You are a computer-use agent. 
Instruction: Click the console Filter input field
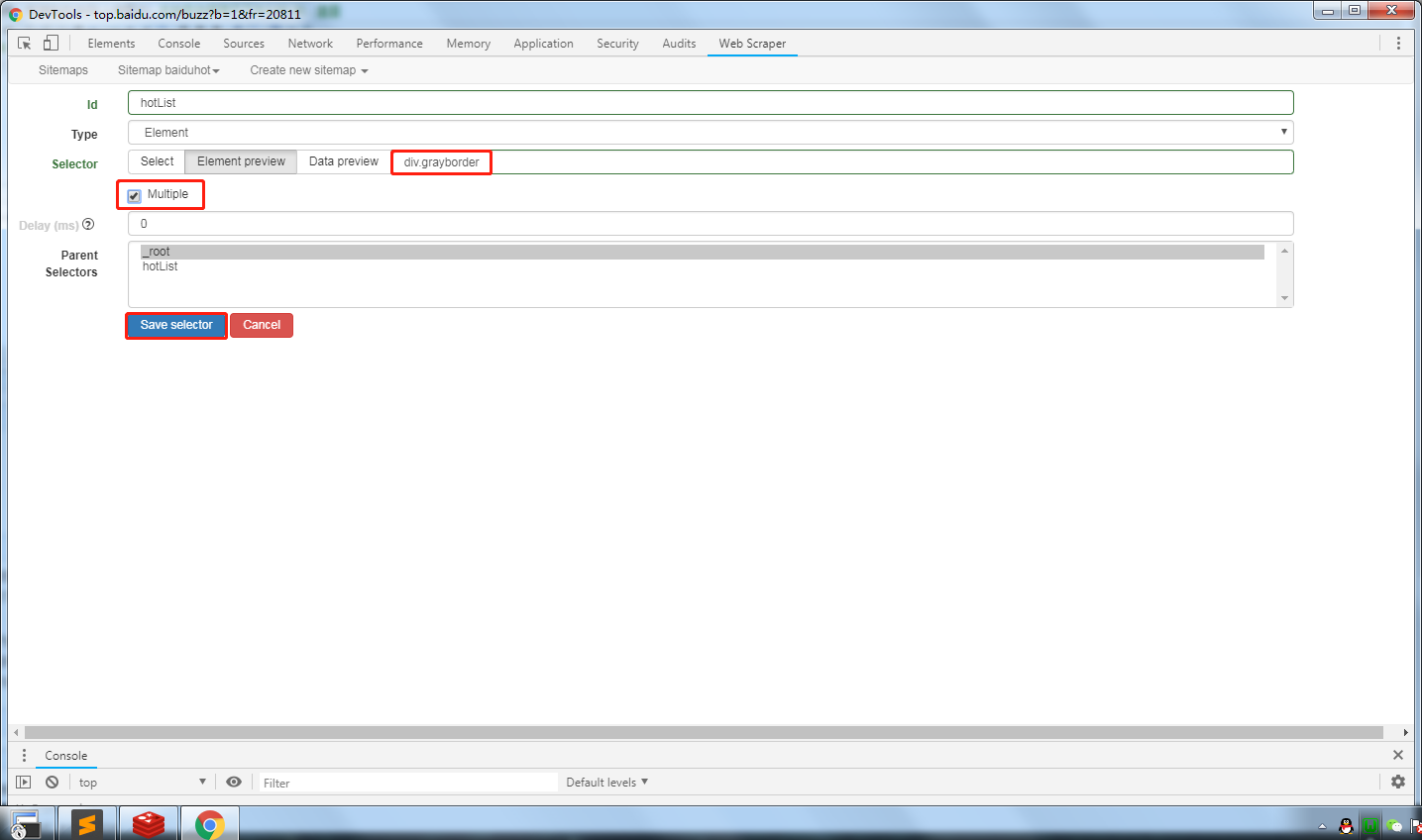[408, 783]
